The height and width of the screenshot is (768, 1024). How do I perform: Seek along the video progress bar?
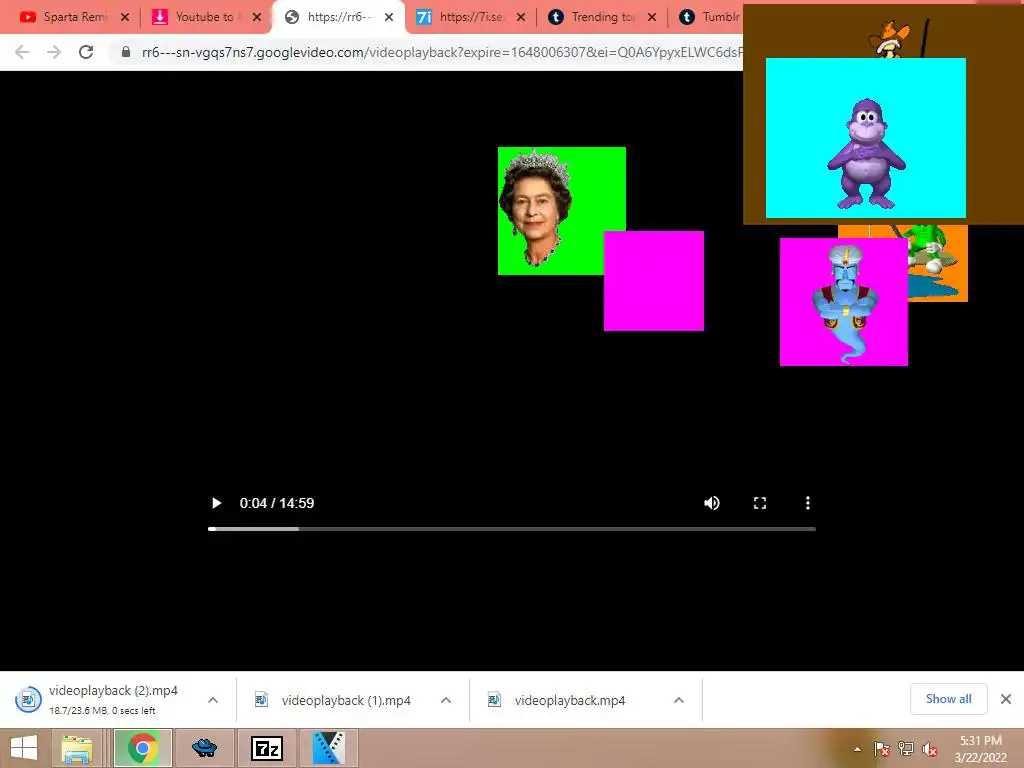point(512,529)
